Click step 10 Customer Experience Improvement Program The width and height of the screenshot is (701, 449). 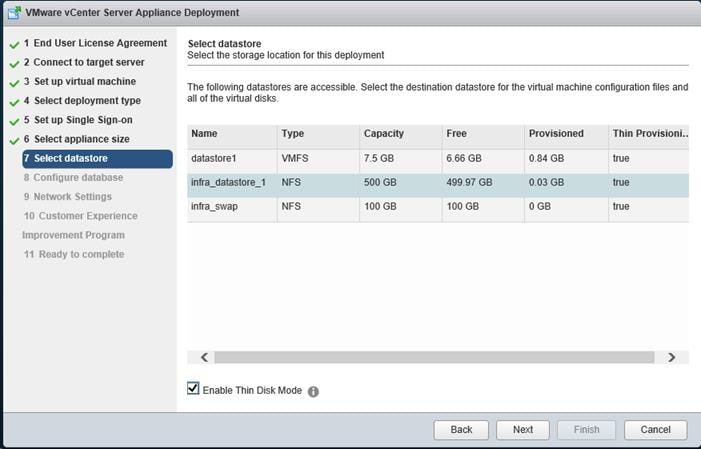click(80, 225)
